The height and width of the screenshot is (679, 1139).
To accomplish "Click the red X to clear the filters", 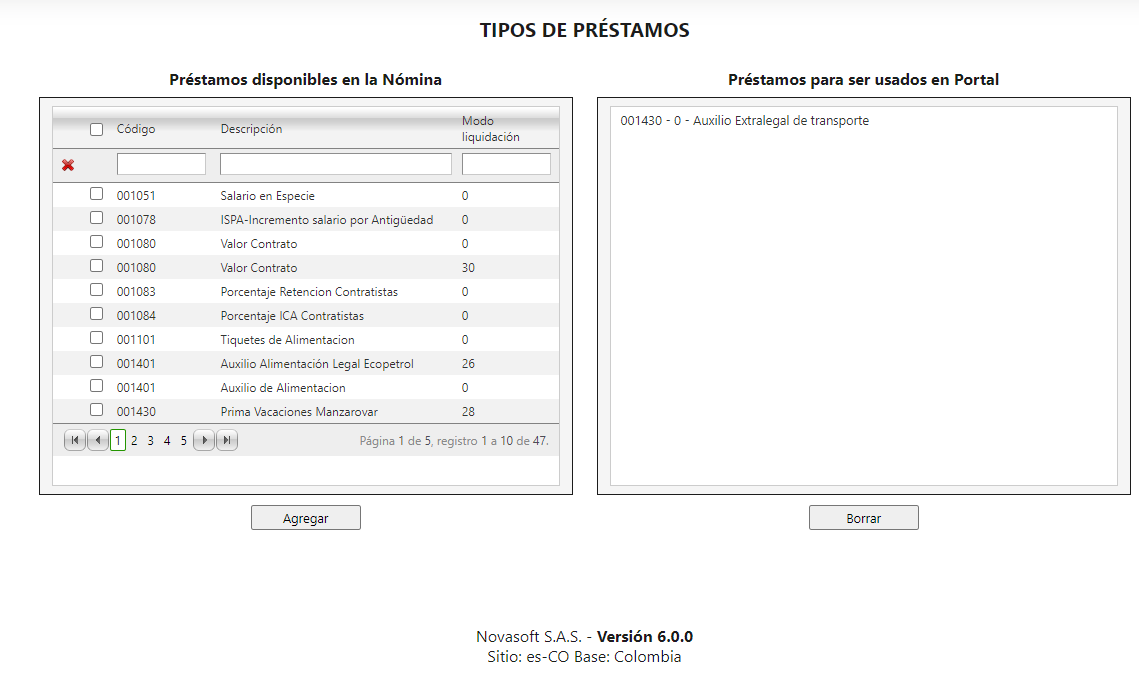I will click(96, 163).
